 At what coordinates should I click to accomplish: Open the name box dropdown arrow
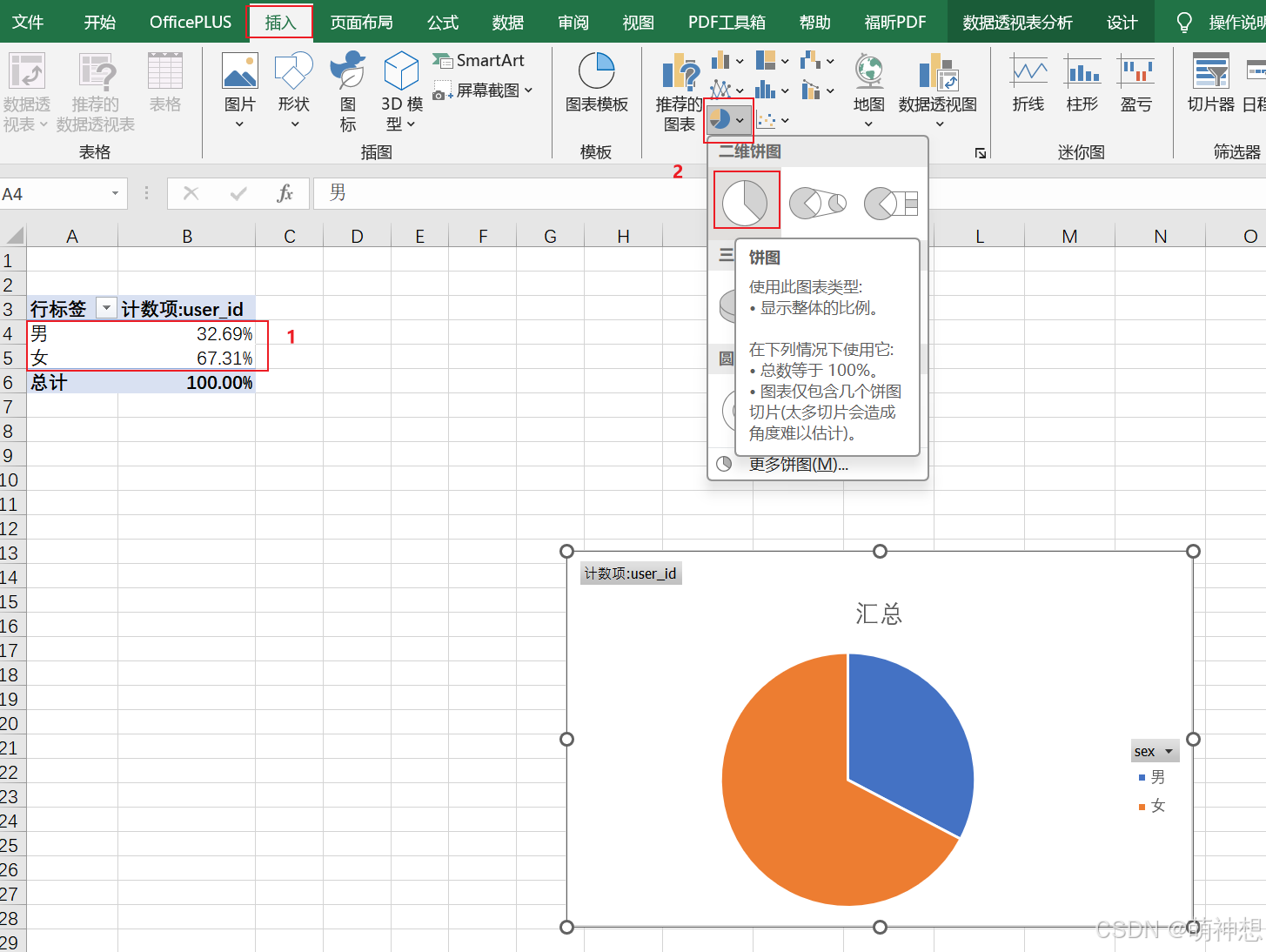115,193
